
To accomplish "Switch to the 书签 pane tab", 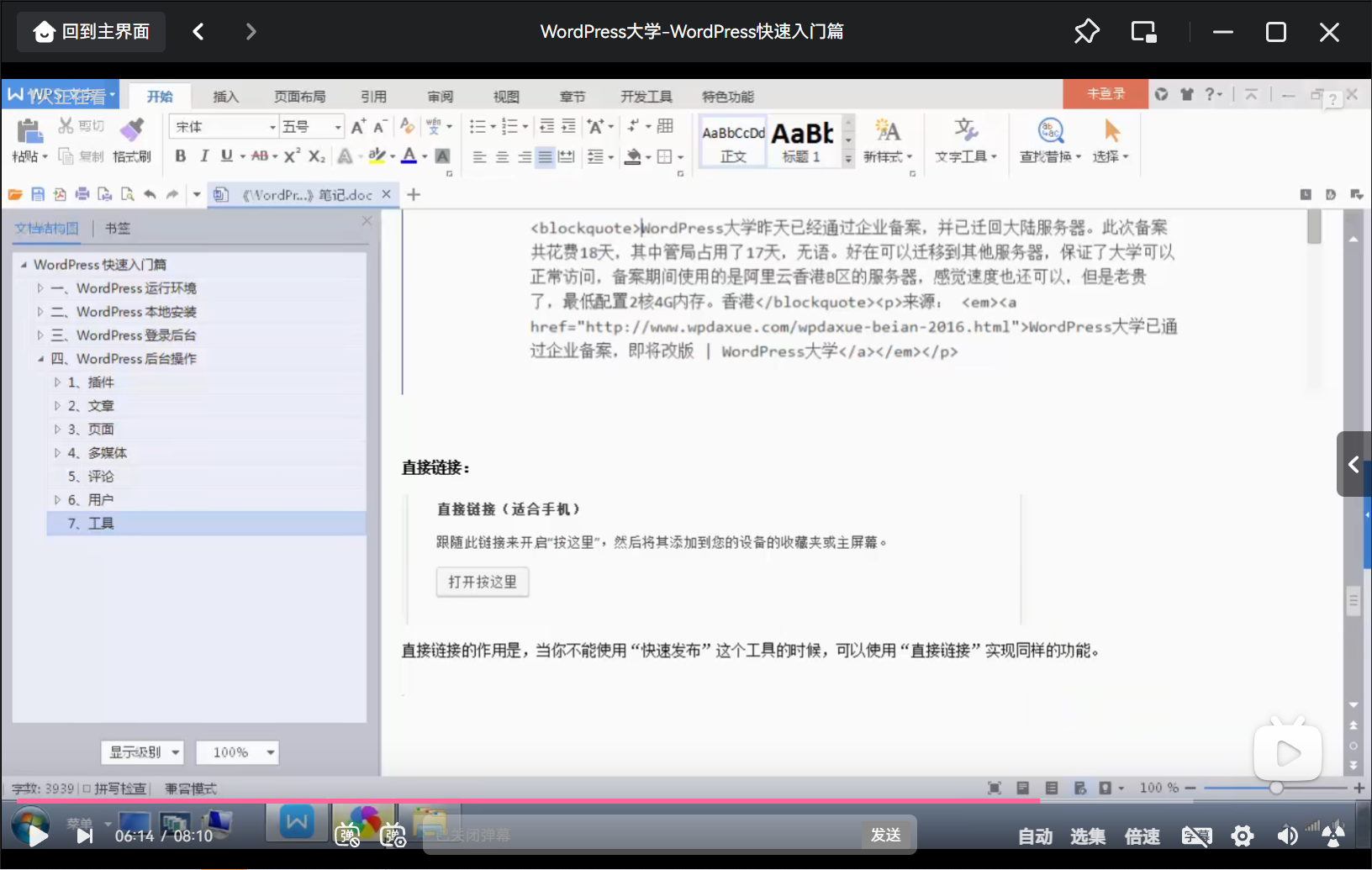I will tap(118, 229).
